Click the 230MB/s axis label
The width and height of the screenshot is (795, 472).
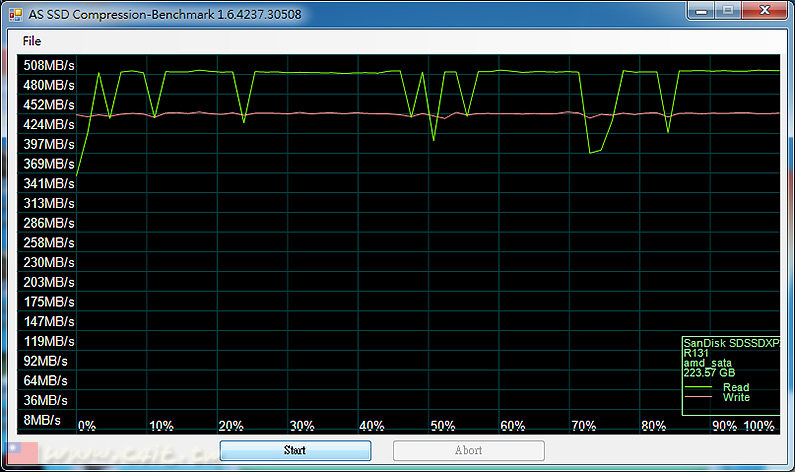coord(49,263)
